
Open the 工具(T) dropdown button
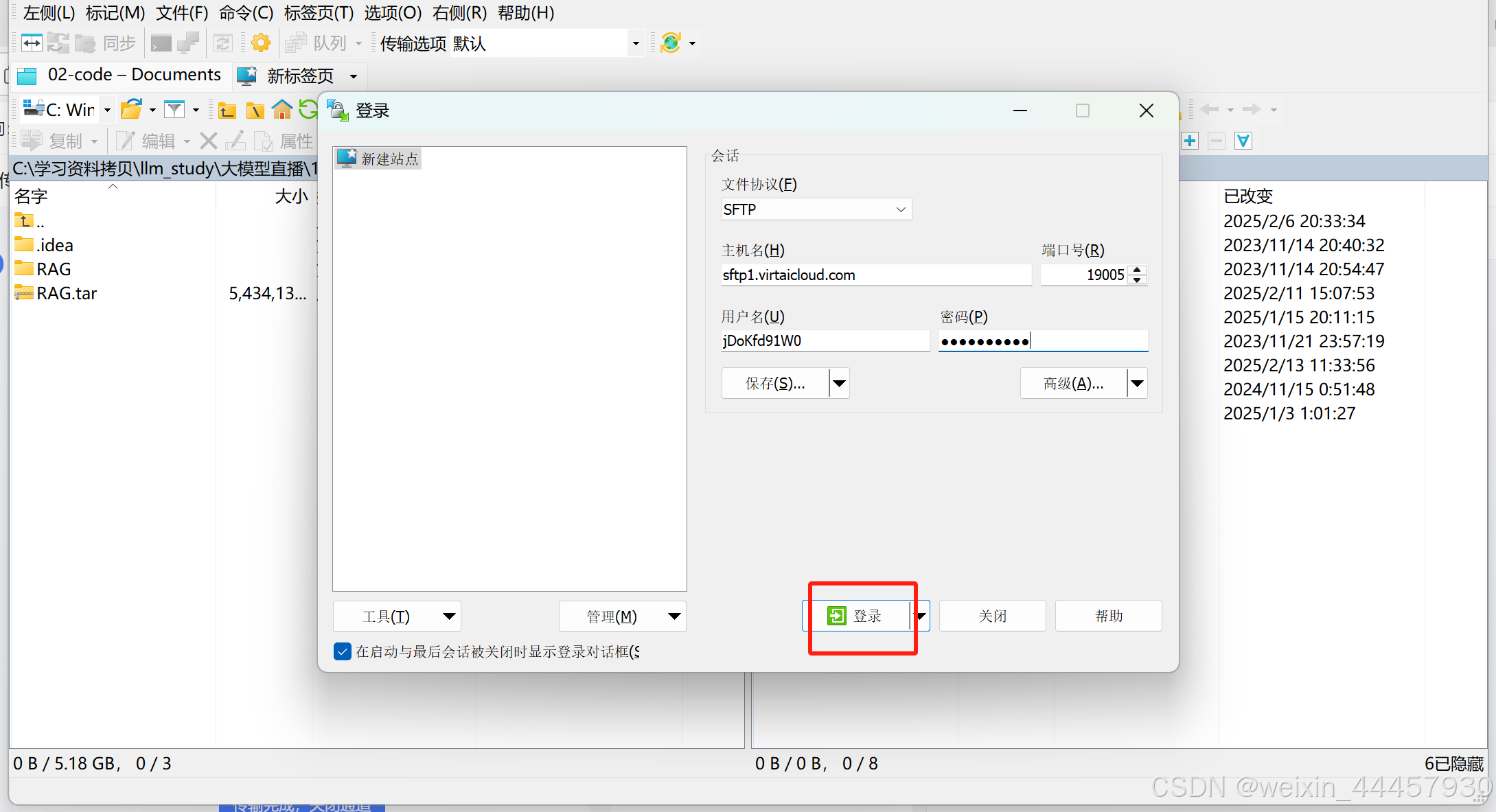pos(397,616)
